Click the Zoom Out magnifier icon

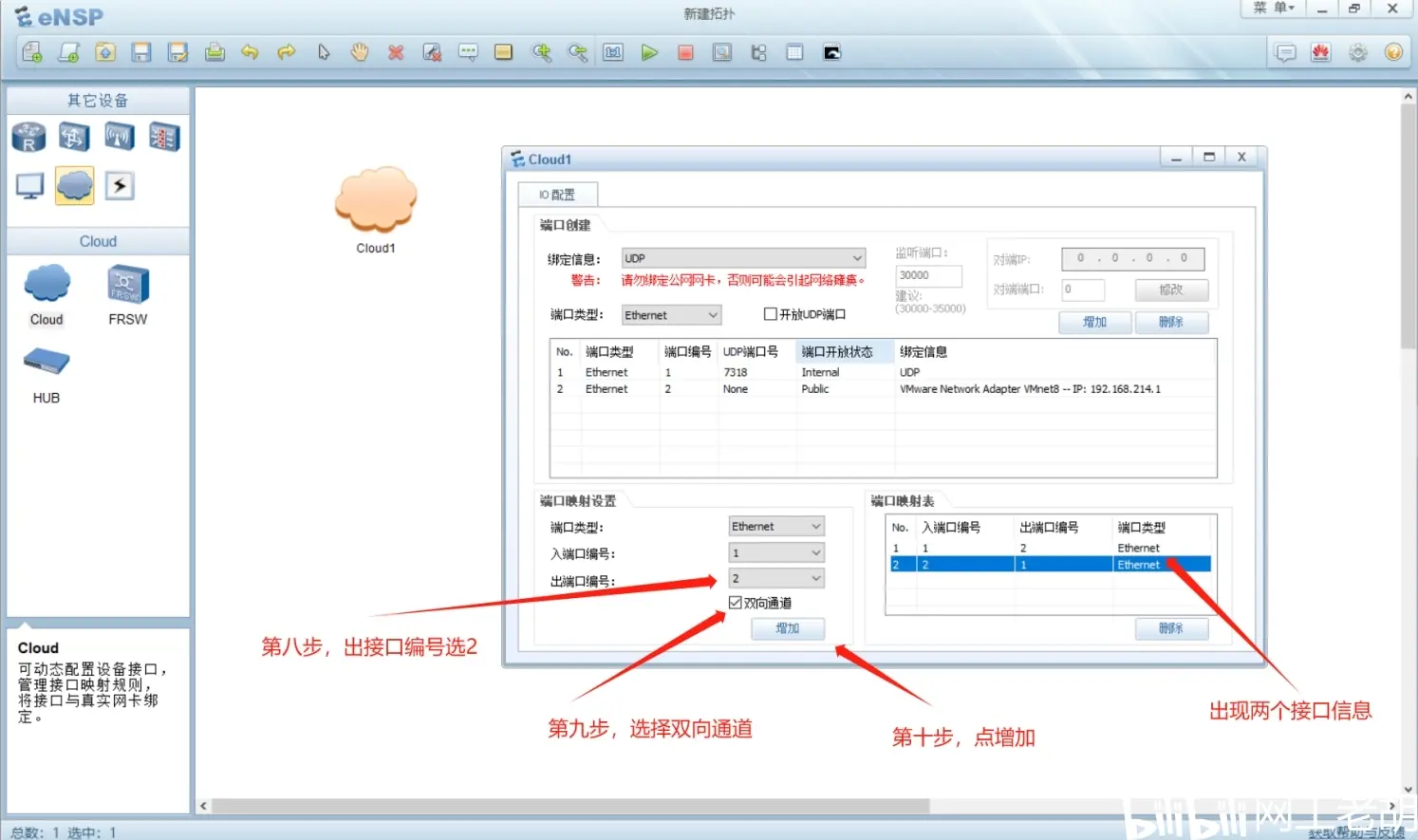(577, 52)
